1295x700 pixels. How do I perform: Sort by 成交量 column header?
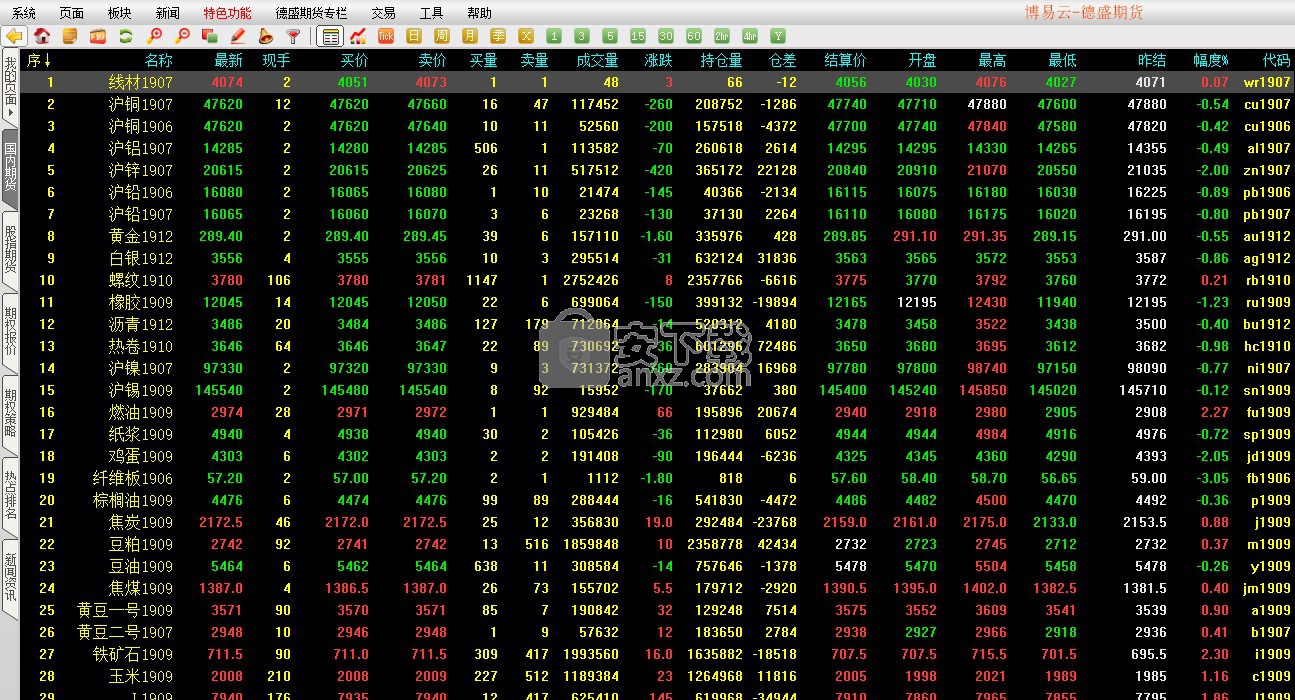click(597, 60)
